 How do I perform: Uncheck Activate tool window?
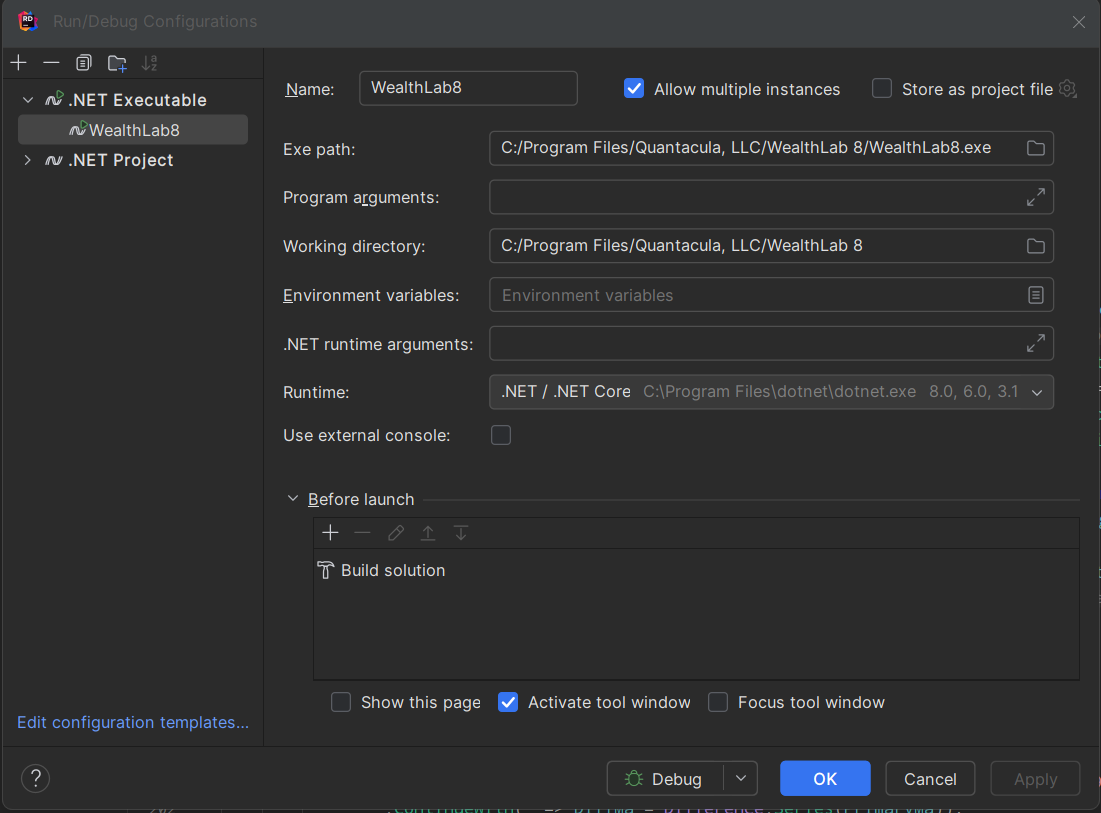tap(508, 702)
